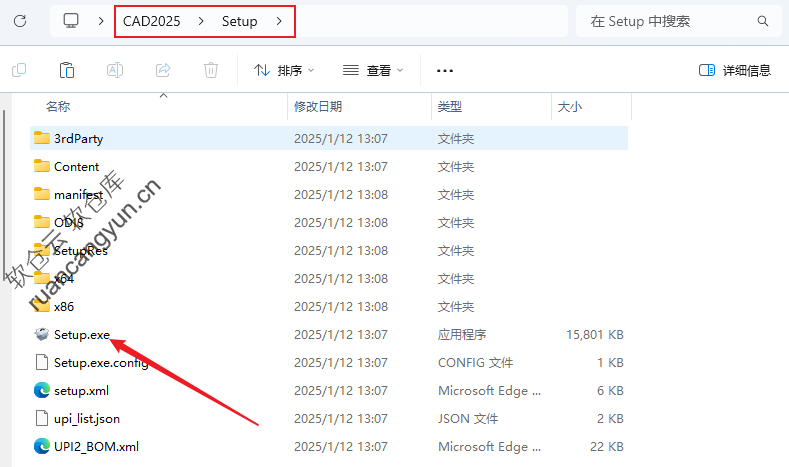789x467 pixels.
Task: Sort by the 类型 column header
Action: (x=450, y=107)
